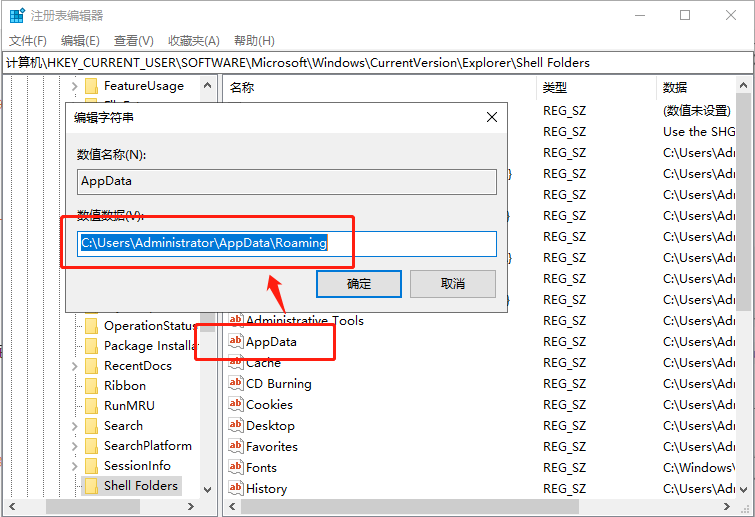
Task: Expand the SessionInfo tree node
Action: coord(75,466)
